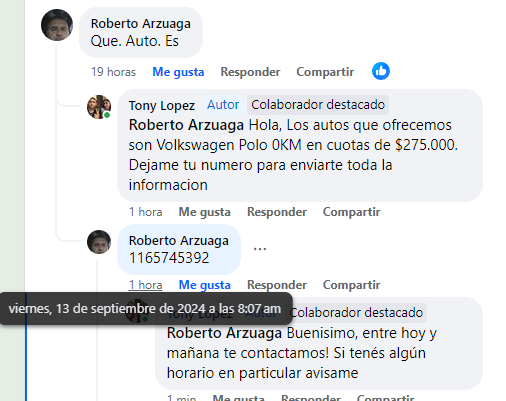Screen dimensions: 506x401
Task: Like Tony Lopez's Volkswagen Polo reply
Action: 205,212
